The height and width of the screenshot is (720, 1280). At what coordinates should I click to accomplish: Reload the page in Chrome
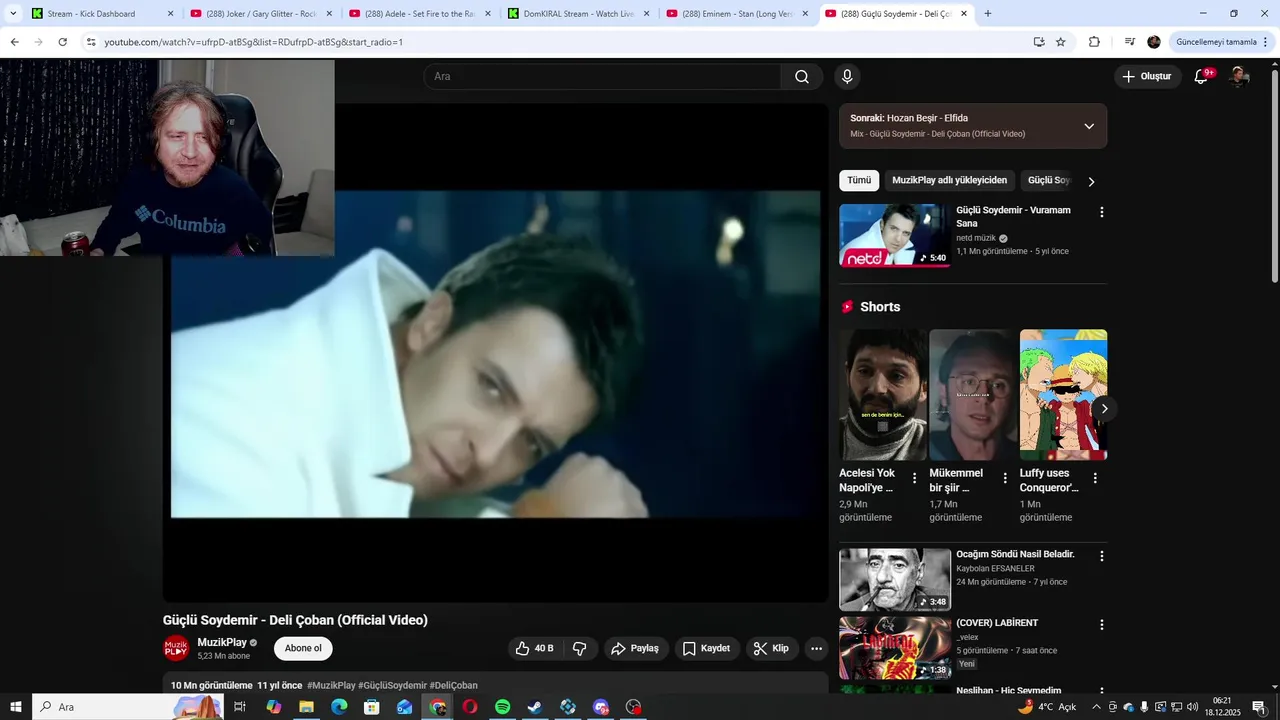point(62,42)
